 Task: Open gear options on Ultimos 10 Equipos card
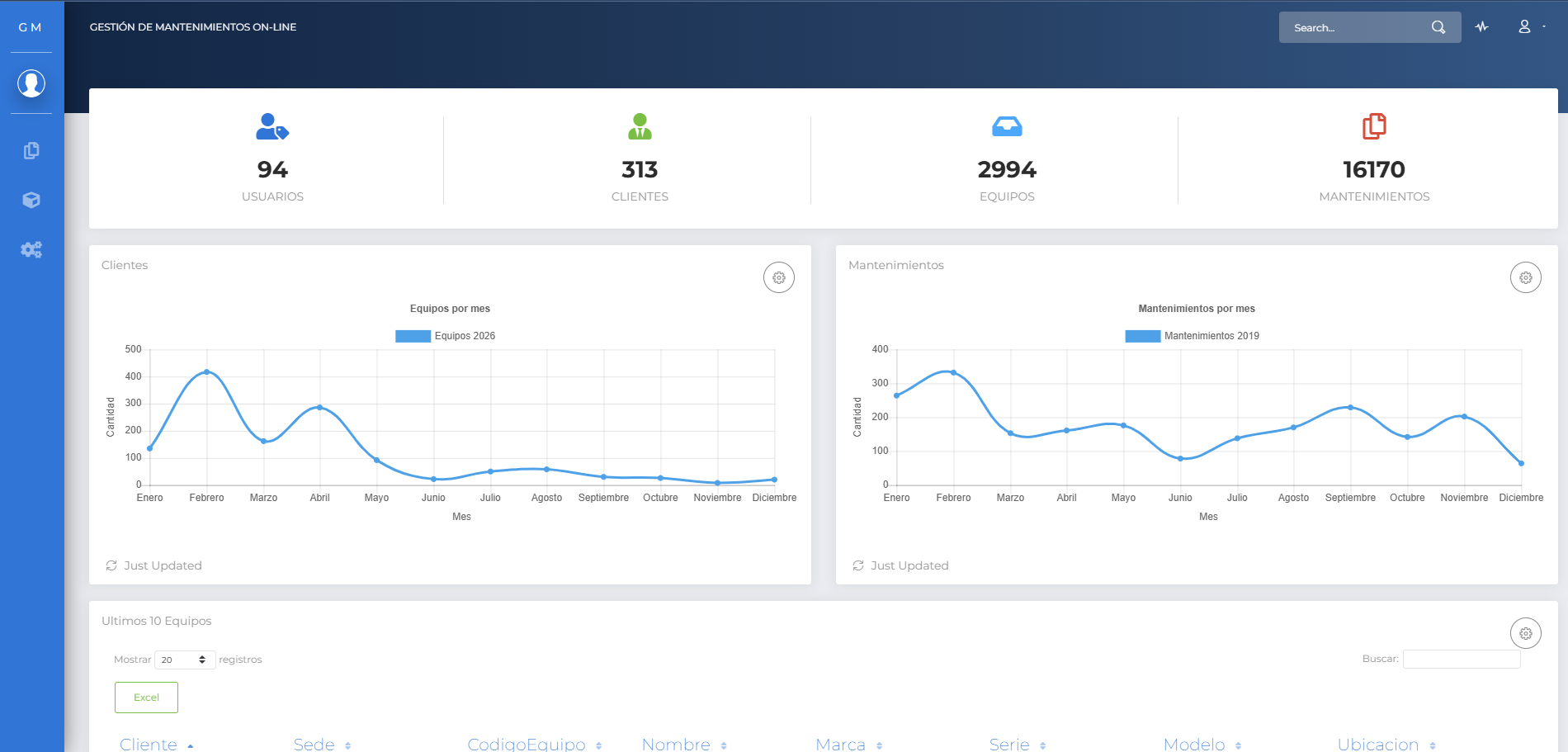point(1526,633)
